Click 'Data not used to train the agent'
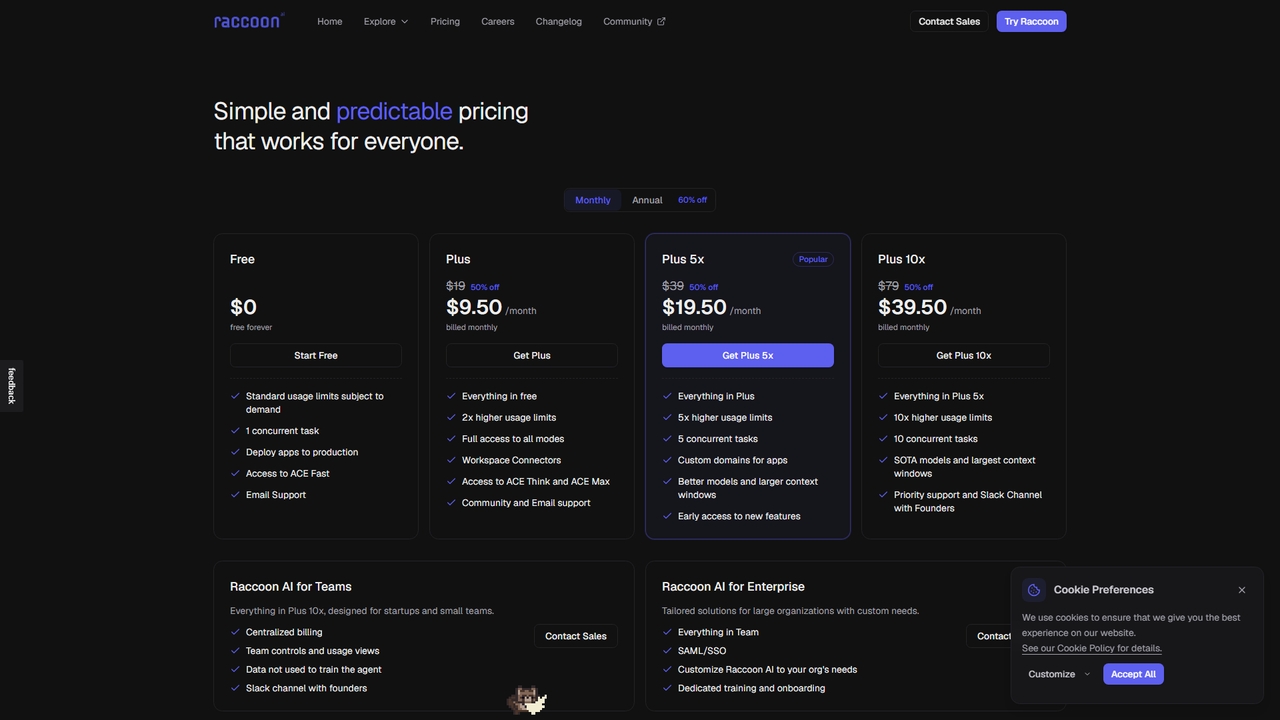Viewport: 1280px width, 720px height. click(x=314, y=670)
